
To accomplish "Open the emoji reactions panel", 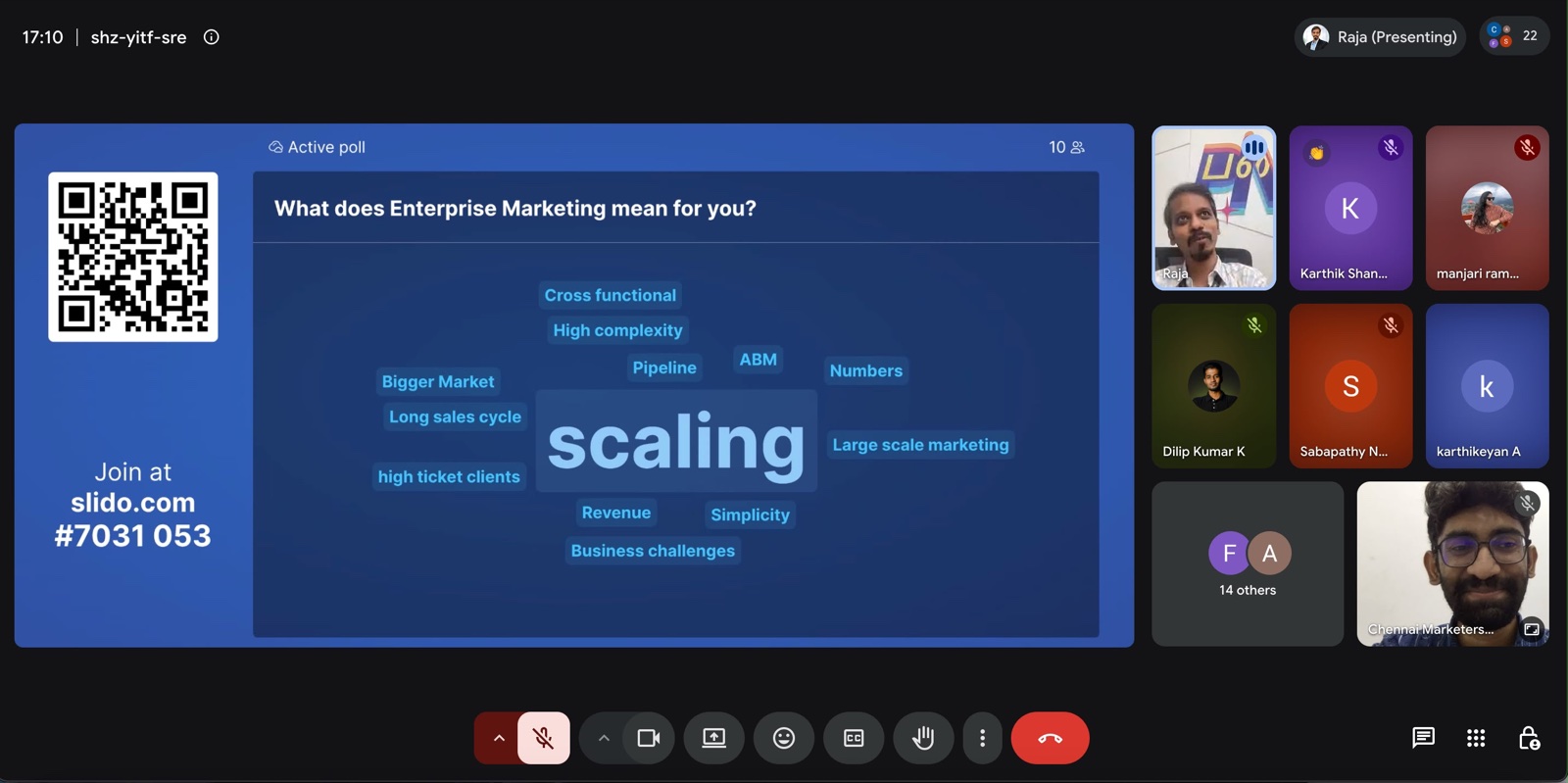I will coord(784,738).
